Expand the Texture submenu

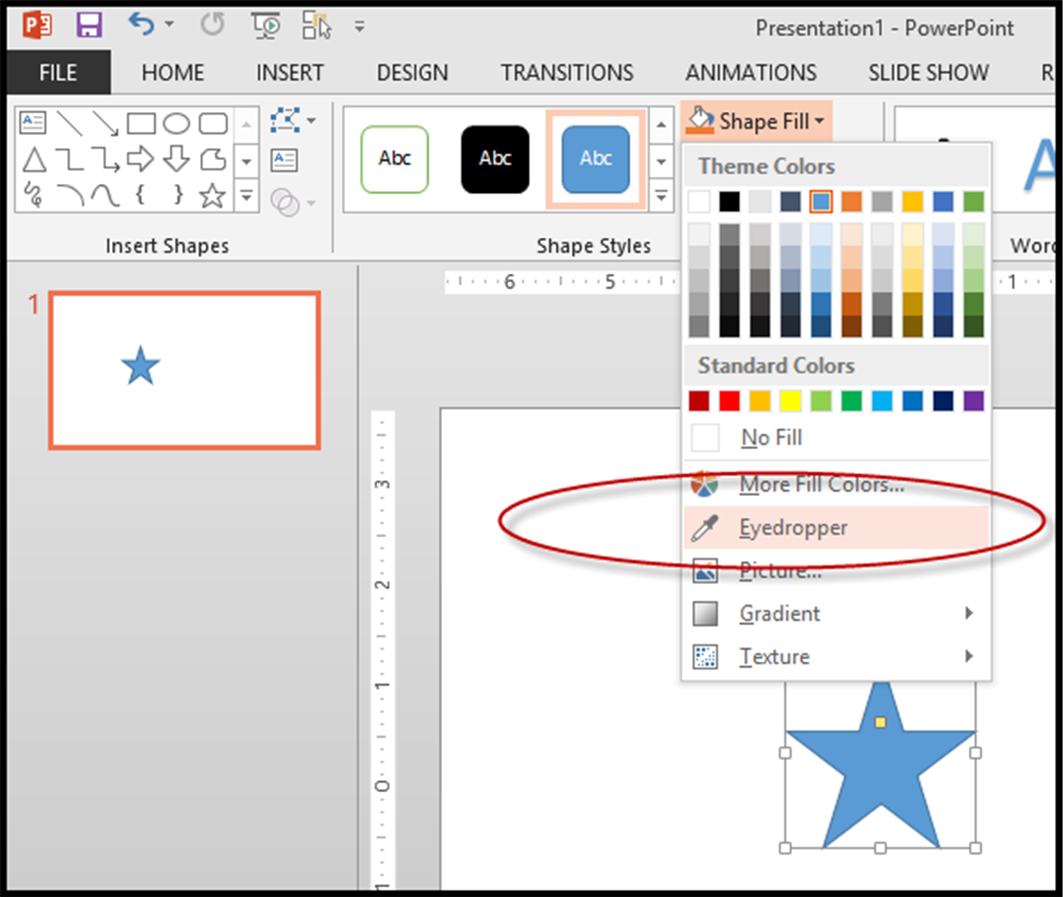click(836, 656)
